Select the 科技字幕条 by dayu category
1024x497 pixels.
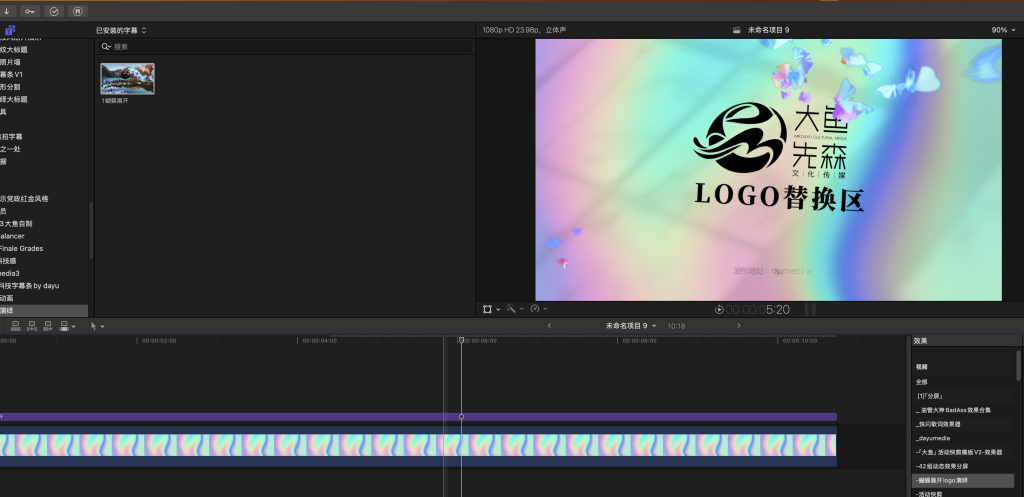pyautogui.click(x=29, y=285)
